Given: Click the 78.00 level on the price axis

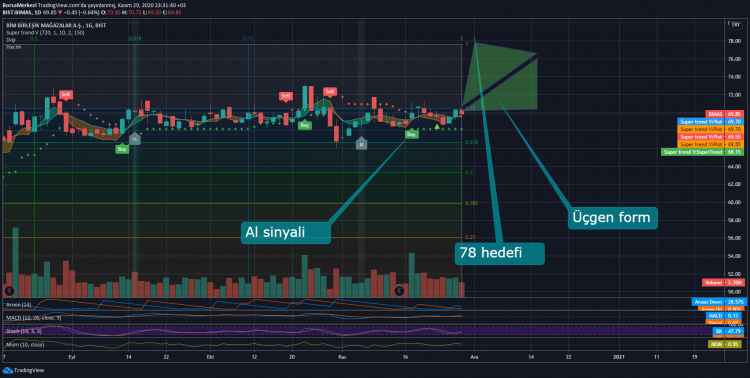Looking at the screenshot, I should pos(735,41).
